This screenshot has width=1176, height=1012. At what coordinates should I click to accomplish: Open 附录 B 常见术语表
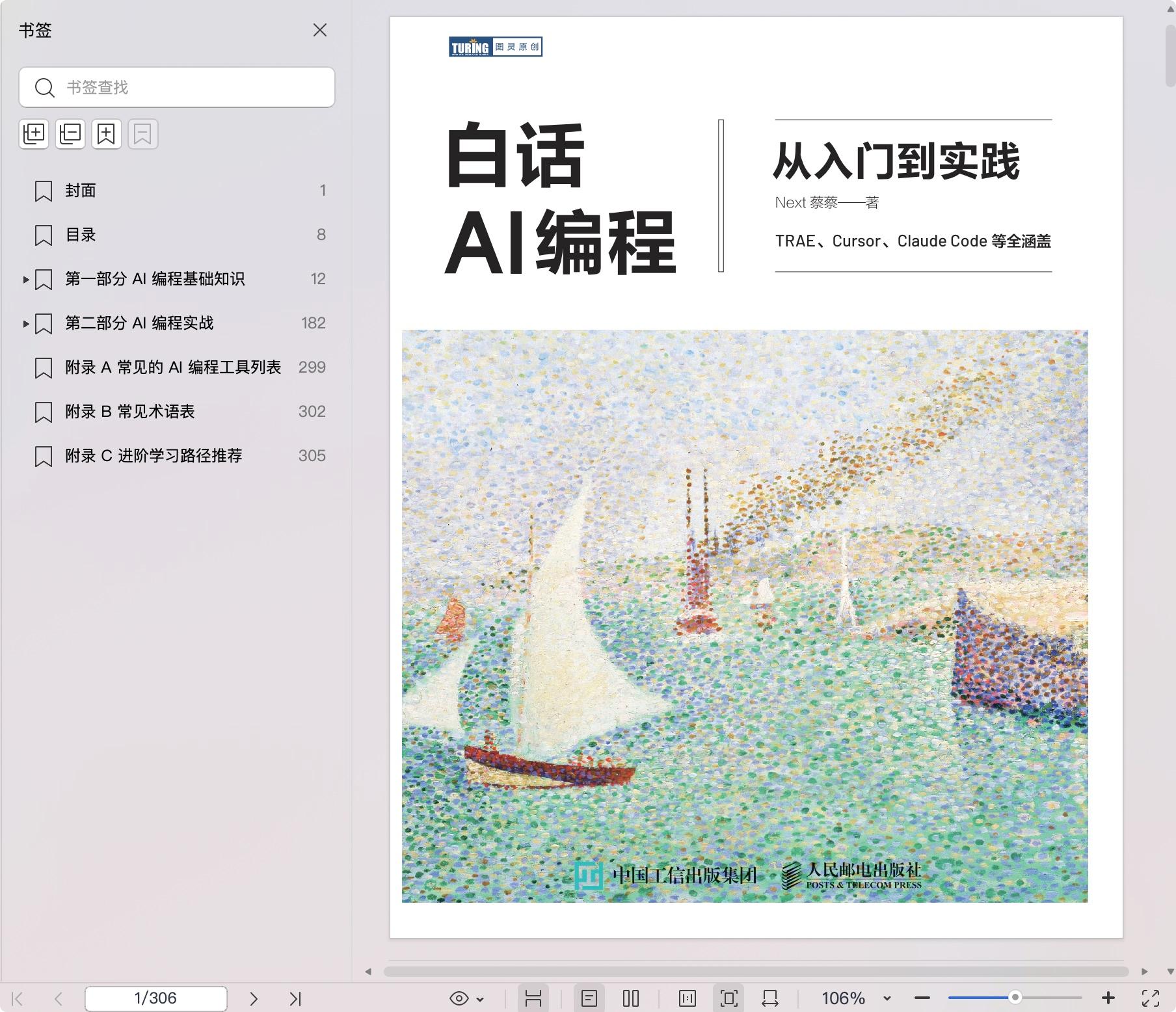130,412
